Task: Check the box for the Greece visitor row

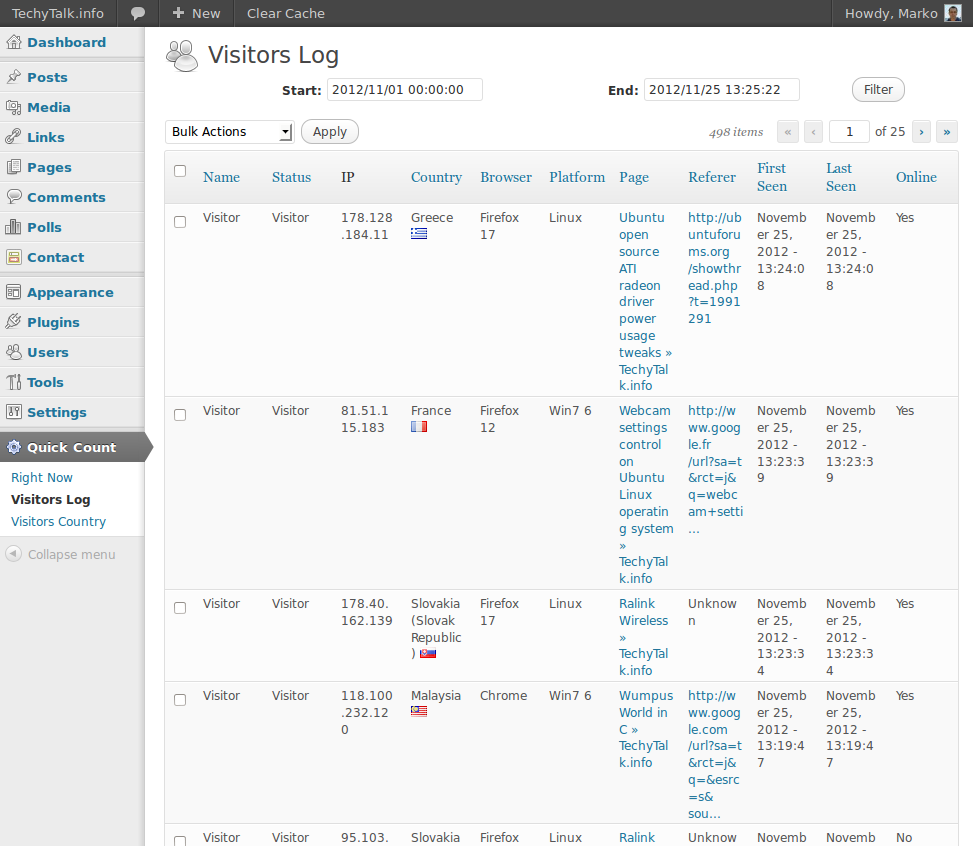Action: [x=180, y=222]
